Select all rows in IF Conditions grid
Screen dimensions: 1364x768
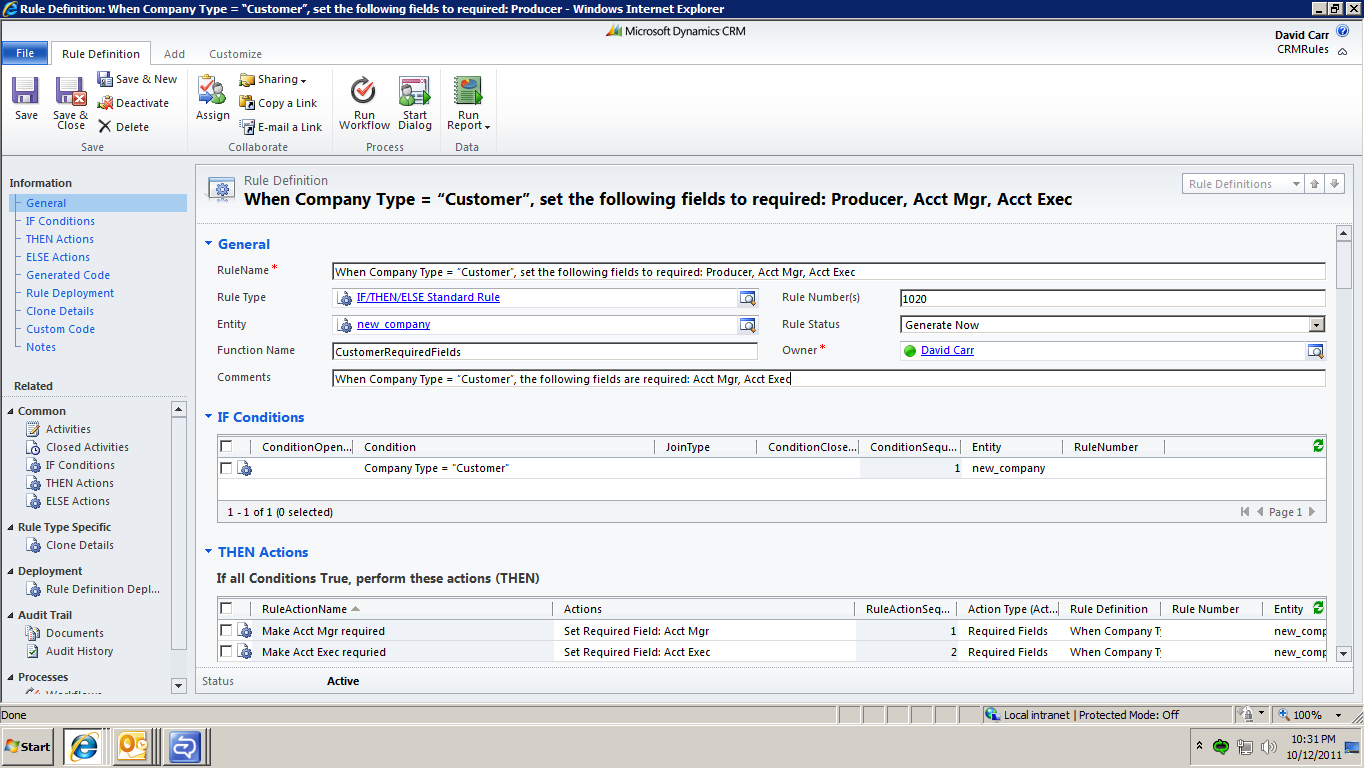226,447
